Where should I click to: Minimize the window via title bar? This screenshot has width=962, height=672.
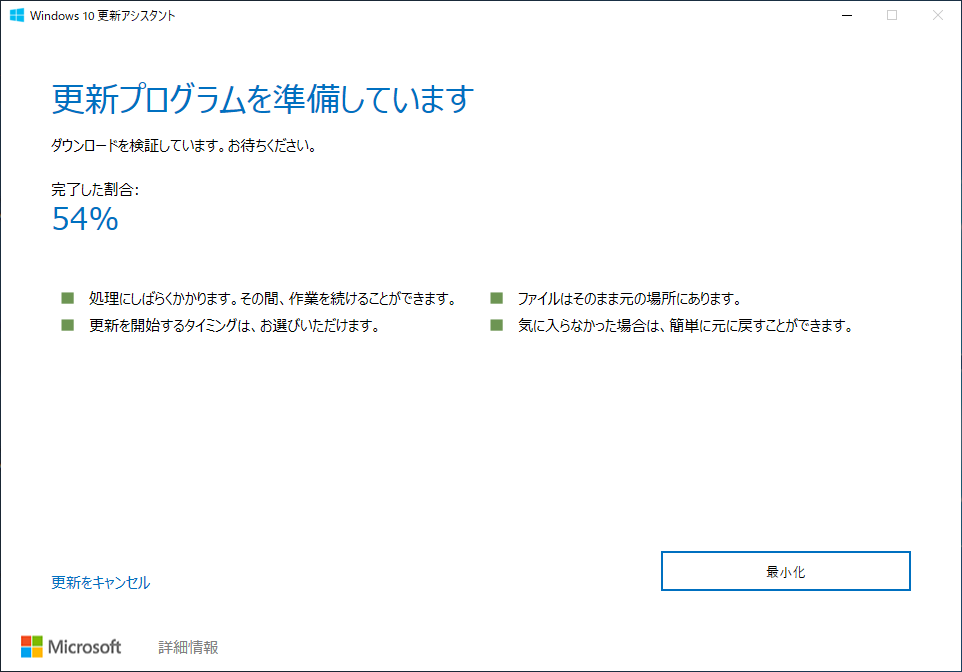pyautogui.click(x=847, y=15)
